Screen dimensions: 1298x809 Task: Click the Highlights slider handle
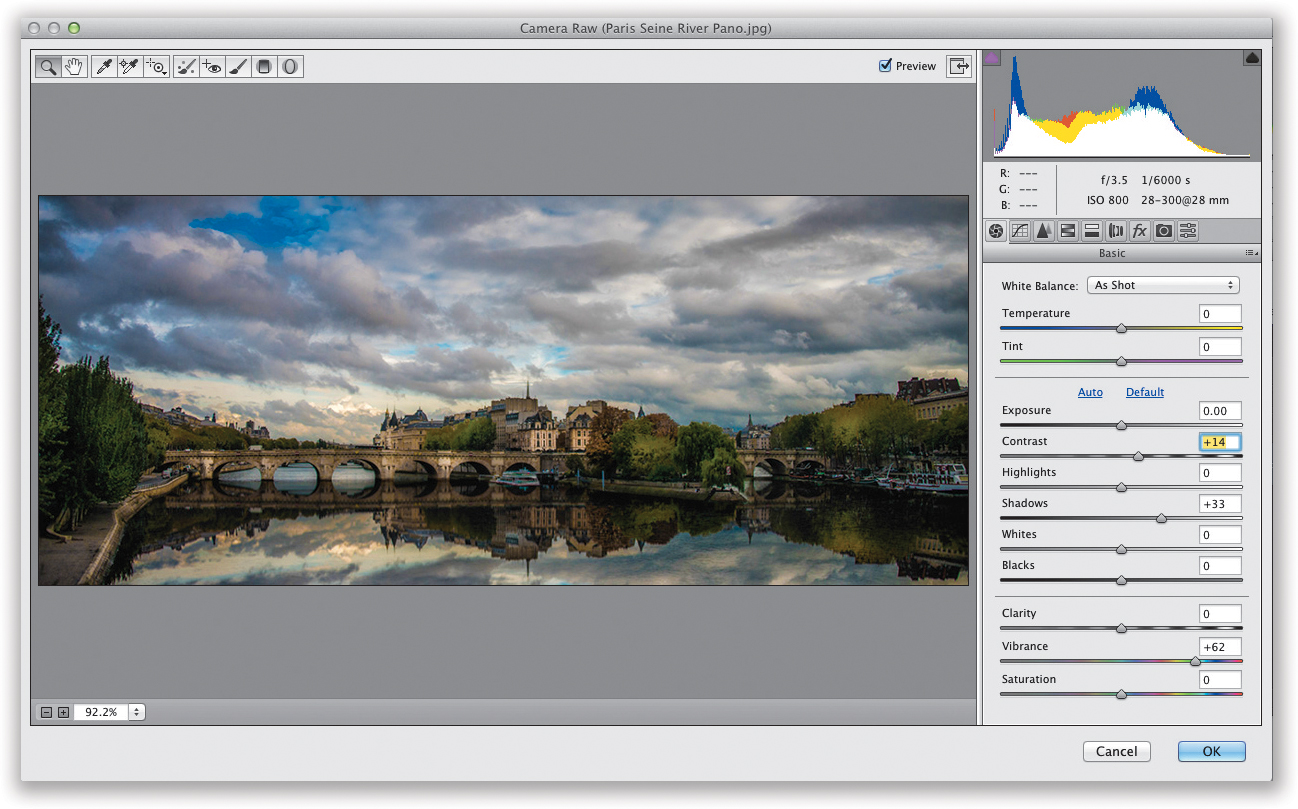pyautogui.click(x=1121, y=487)
